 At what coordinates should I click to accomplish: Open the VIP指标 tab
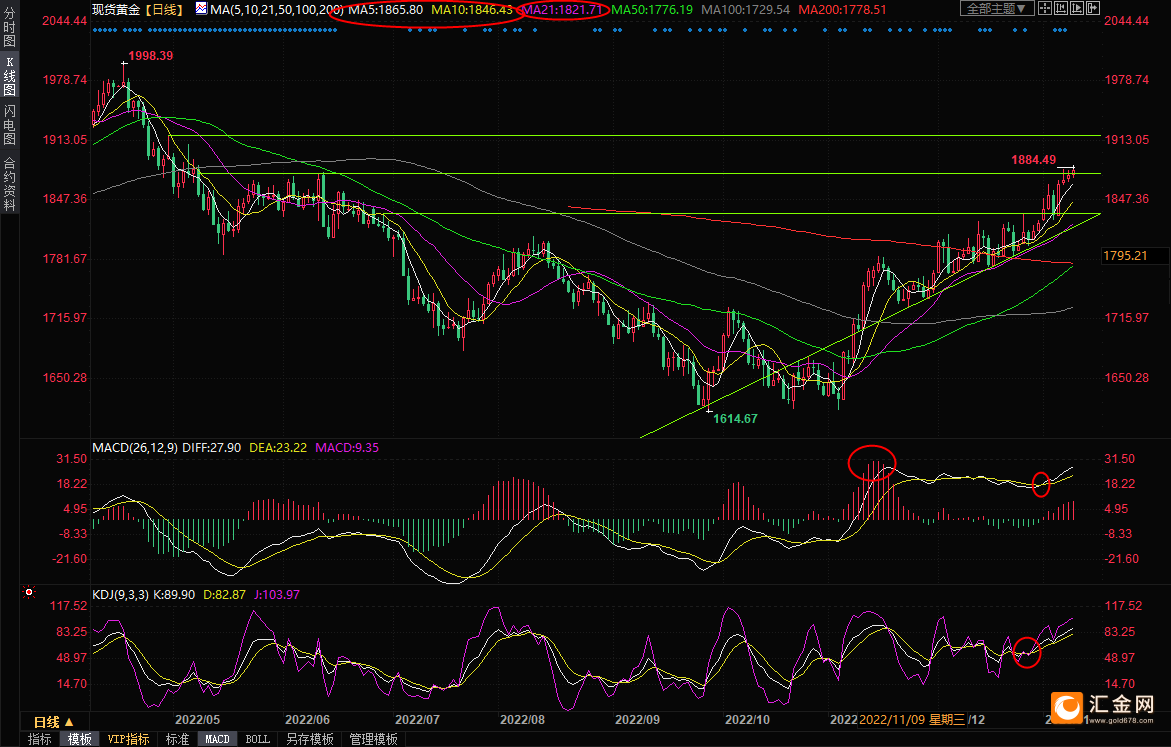(129, 739)
